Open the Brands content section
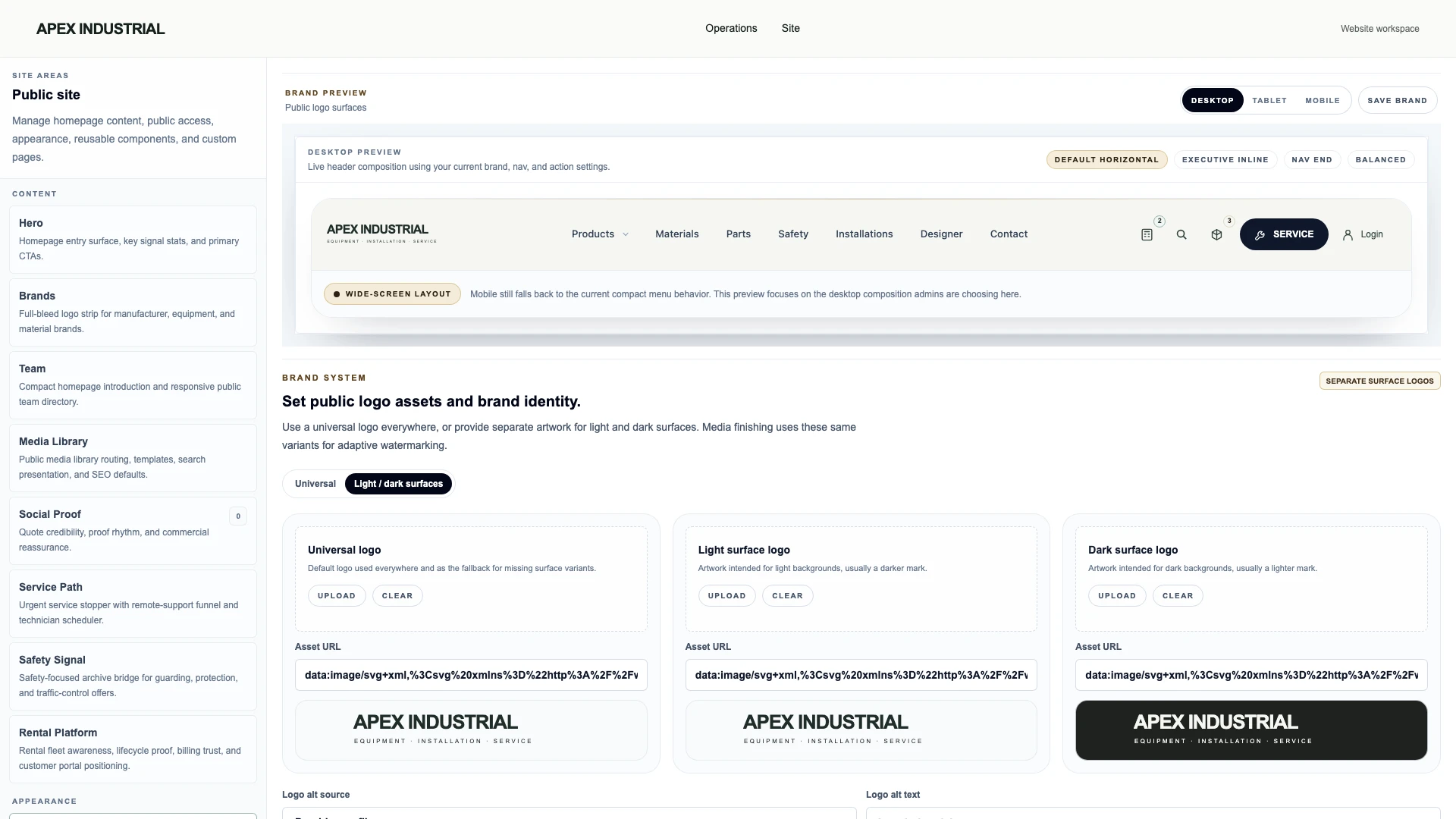 click(133, 312)
